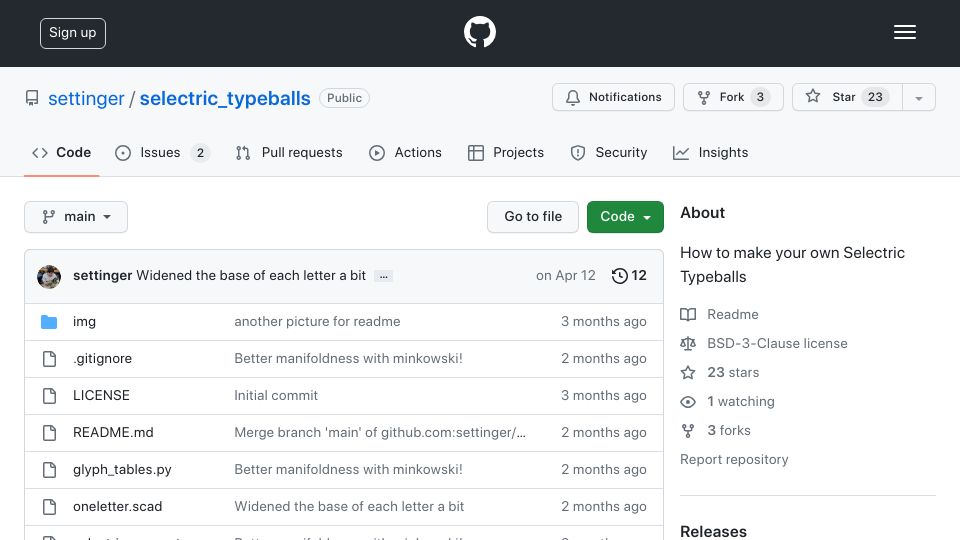Viewport: 960px width, 540px height.
Task: Open the selectric_typeballs repository link
Action: tap(225, 99)
